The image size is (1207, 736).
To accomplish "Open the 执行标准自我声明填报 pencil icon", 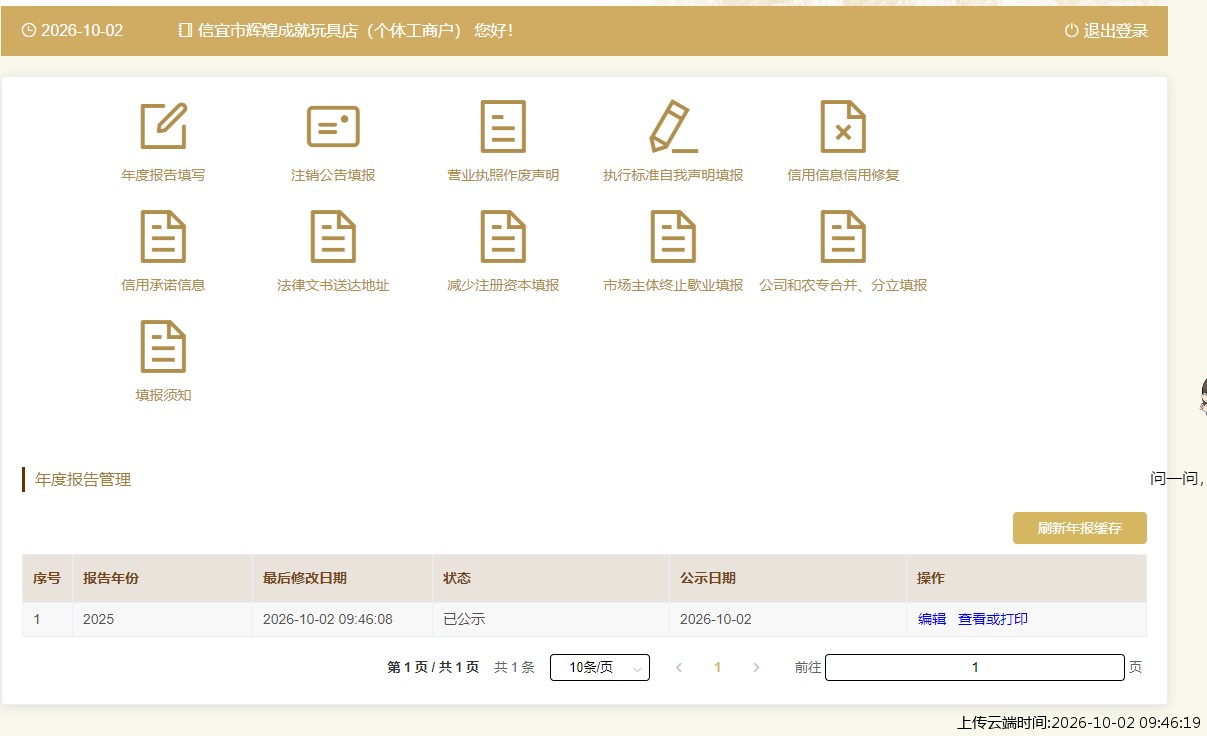I will point(673,126).
